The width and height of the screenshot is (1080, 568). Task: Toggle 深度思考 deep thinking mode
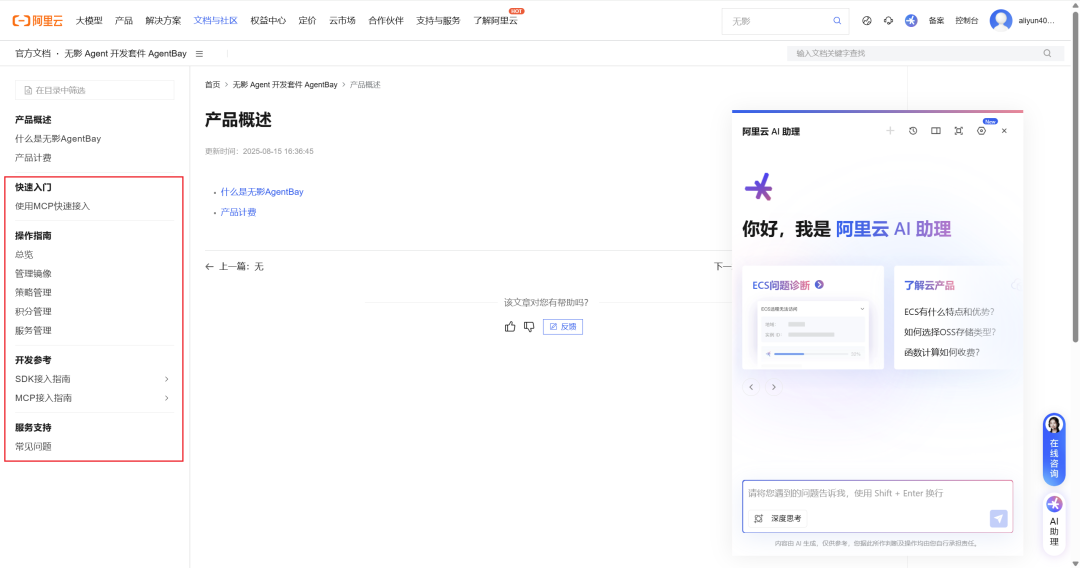(x=779, y=518)
